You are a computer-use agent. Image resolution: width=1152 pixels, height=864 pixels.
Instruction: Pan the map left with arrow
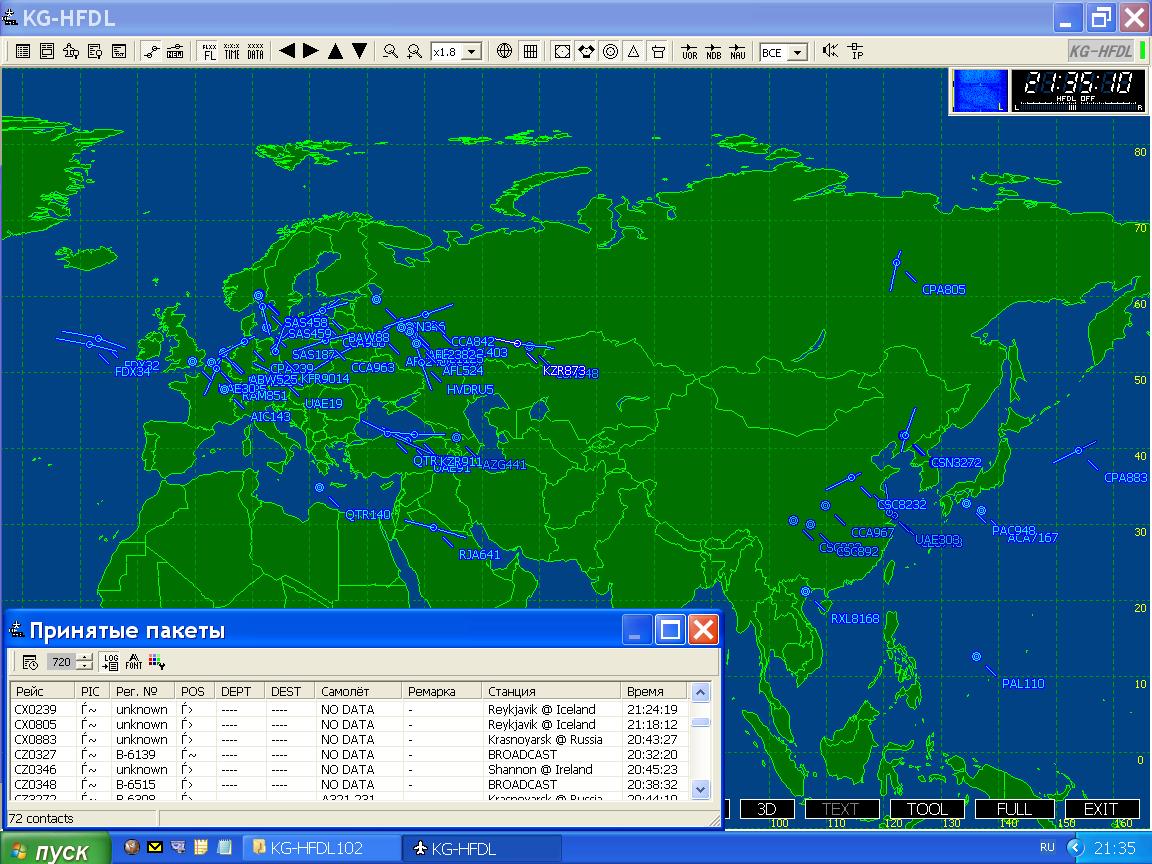click(287, 51)
